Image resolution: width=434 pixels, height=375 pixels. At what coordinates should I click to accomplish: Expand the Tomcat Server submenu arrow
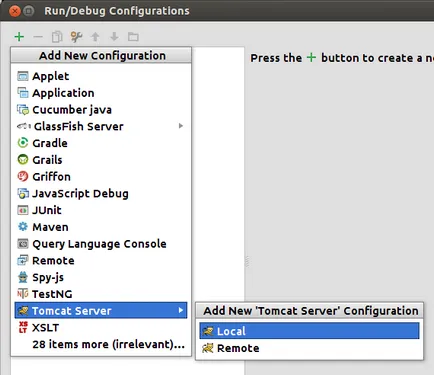181,310
